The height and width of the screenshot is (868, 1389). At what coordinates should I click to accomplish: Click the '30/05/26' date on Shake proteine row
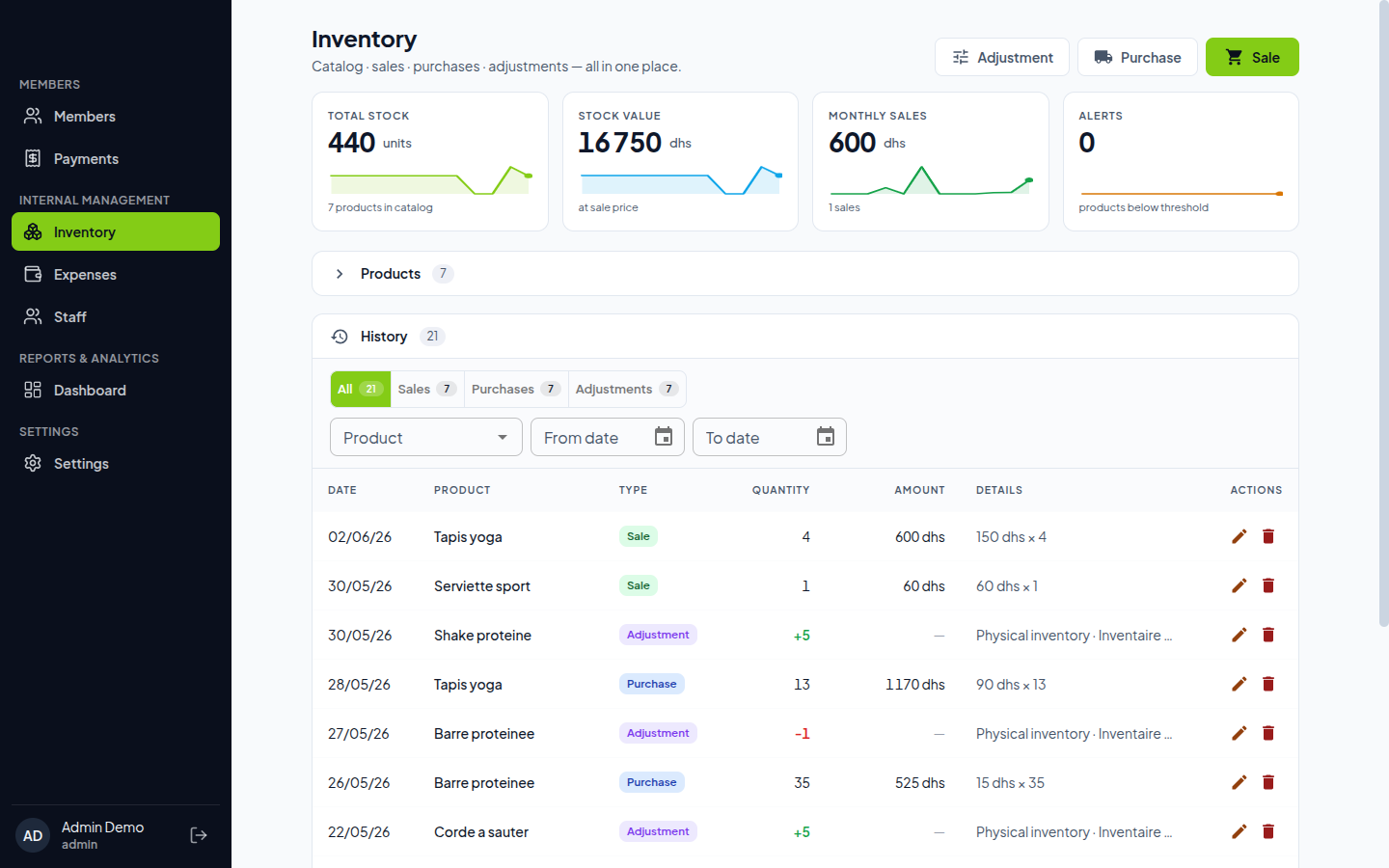(x=360, y=635)
